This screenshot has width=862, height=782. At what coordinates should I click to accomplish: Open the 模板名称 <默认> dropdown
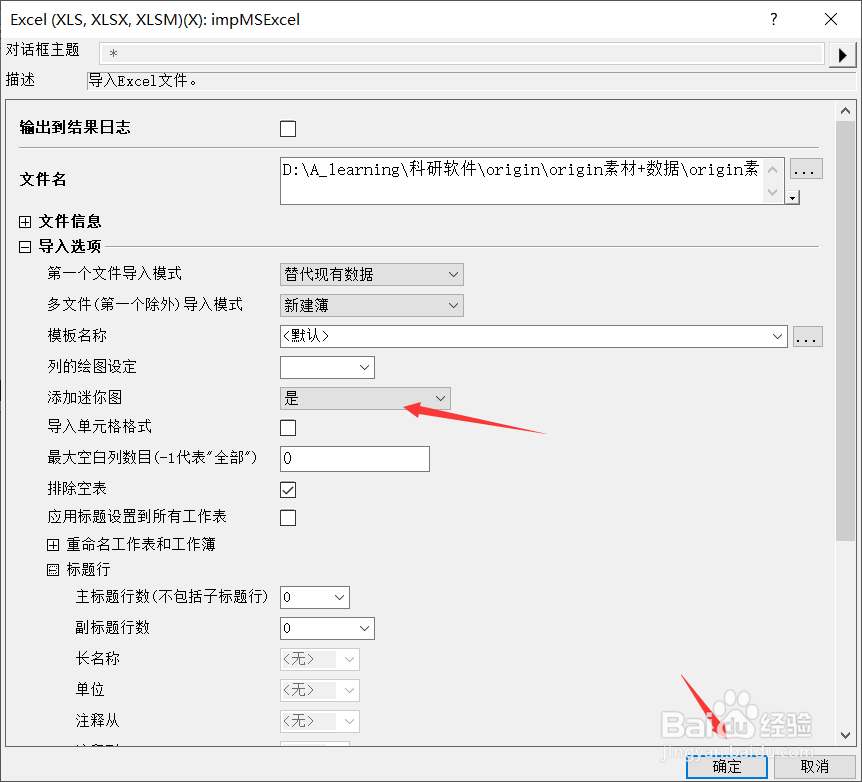[533, 336]
